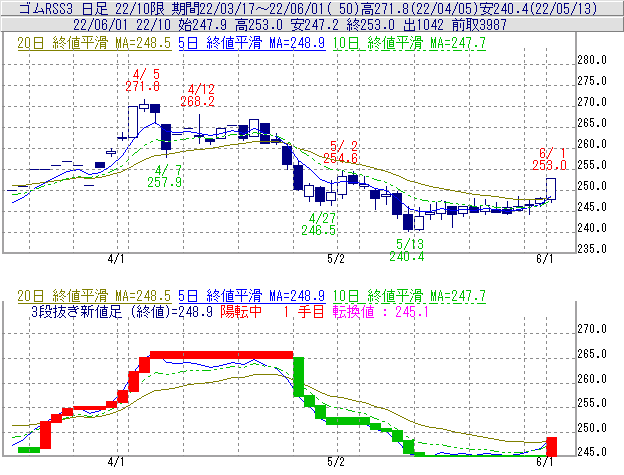Click the 235.0 price axis label in upper chart

click(592, 249)
